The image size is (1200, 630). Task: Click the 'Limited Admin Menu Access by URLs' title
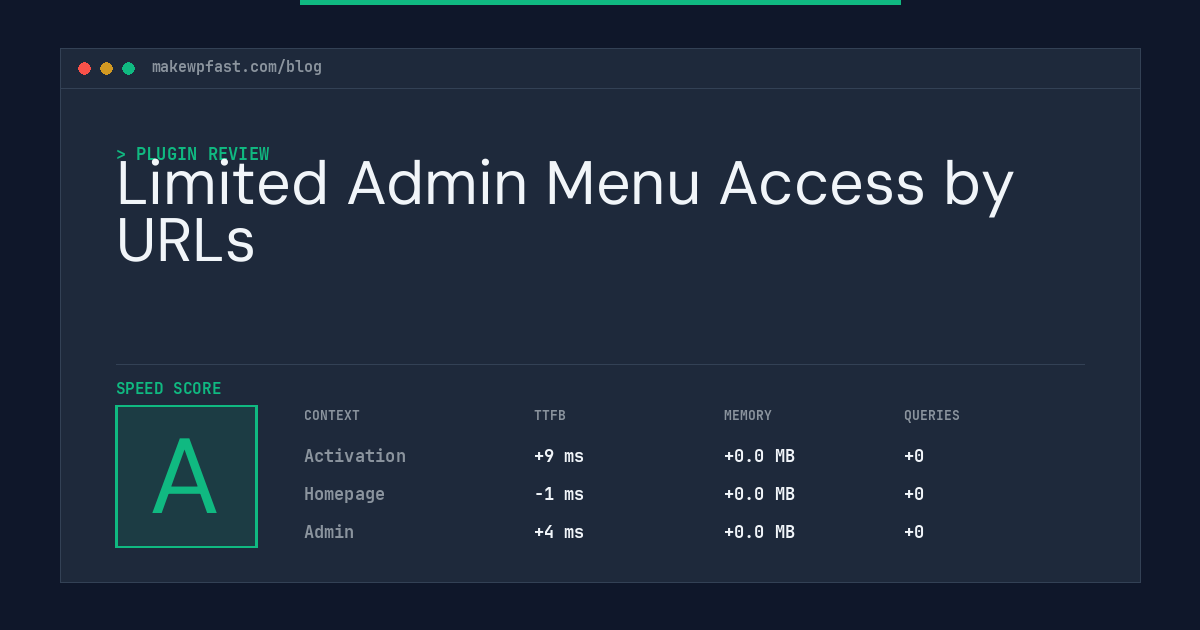pyautogui.click(x=565, y=212)
